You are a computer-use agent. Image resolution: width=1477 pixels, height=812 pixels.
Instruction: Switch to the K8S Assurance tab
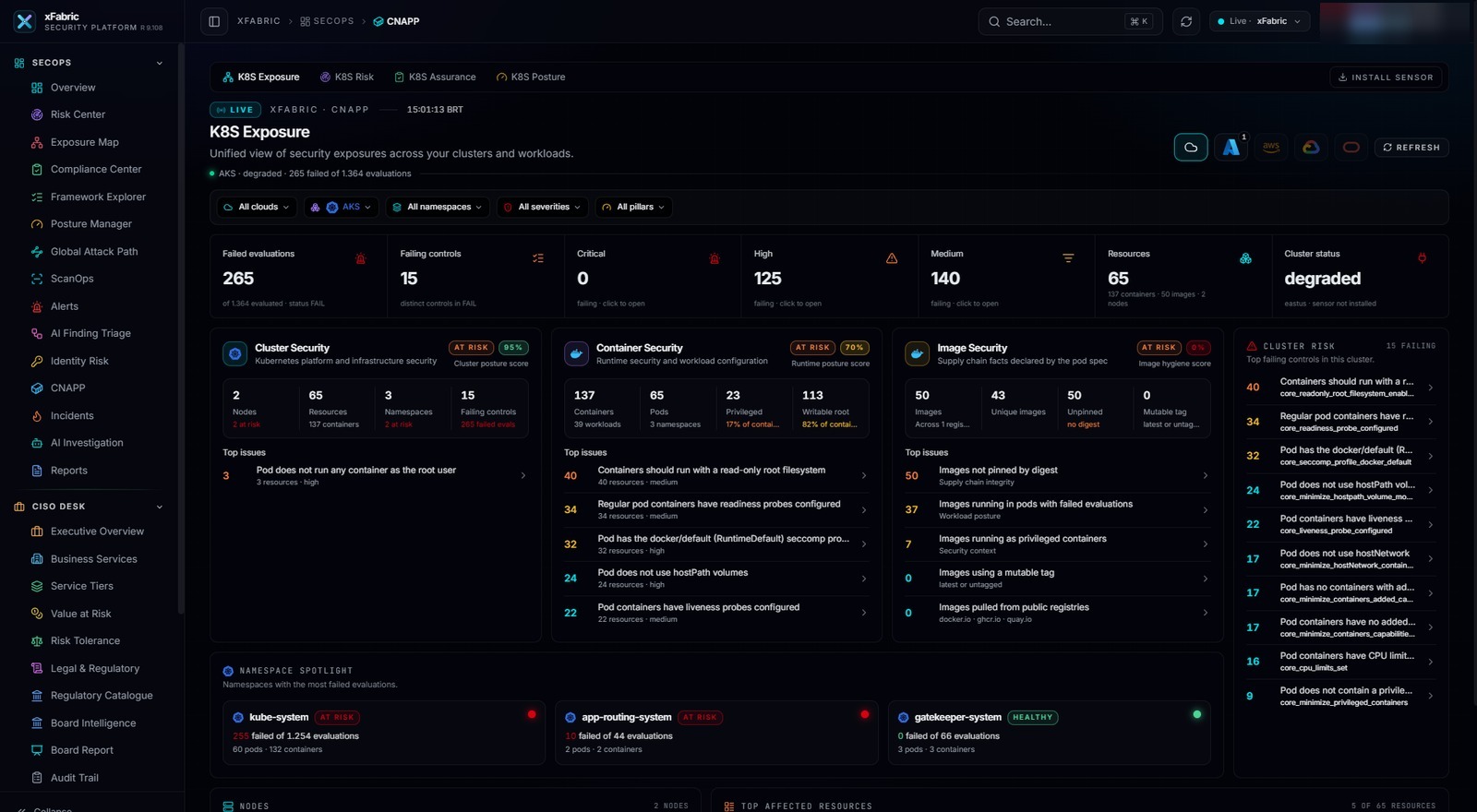435,77
